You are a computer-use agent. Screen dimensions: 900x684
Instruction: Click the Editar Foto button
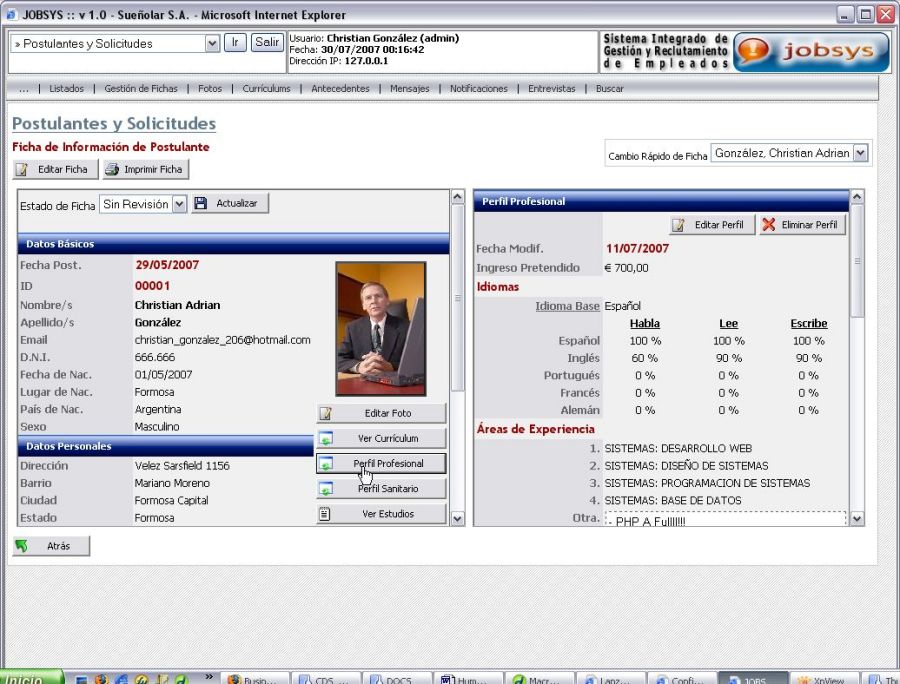pos(381,413)
